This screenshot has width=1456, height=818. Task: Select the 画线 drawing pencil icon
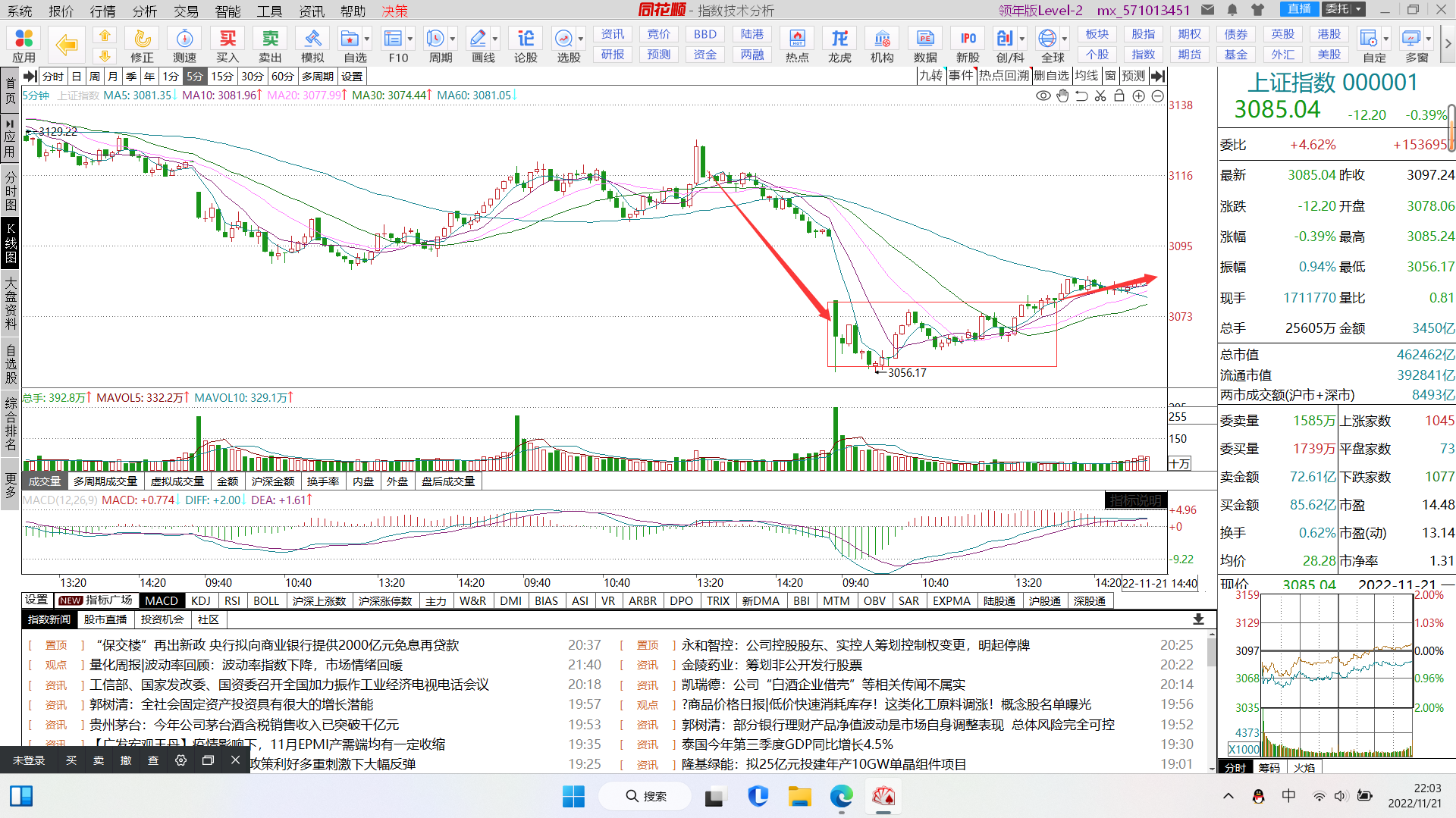tap(479, 45)
